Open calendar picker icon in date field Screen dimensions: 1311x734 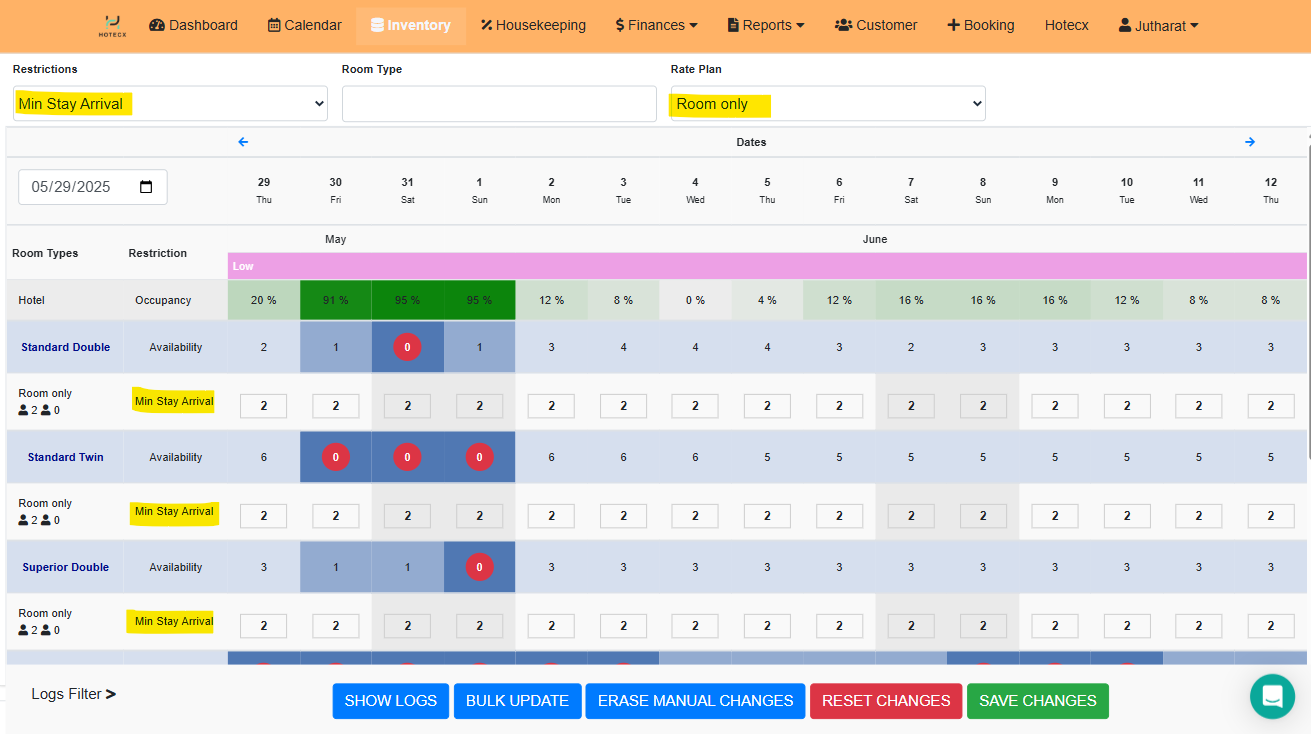point(146,187)
